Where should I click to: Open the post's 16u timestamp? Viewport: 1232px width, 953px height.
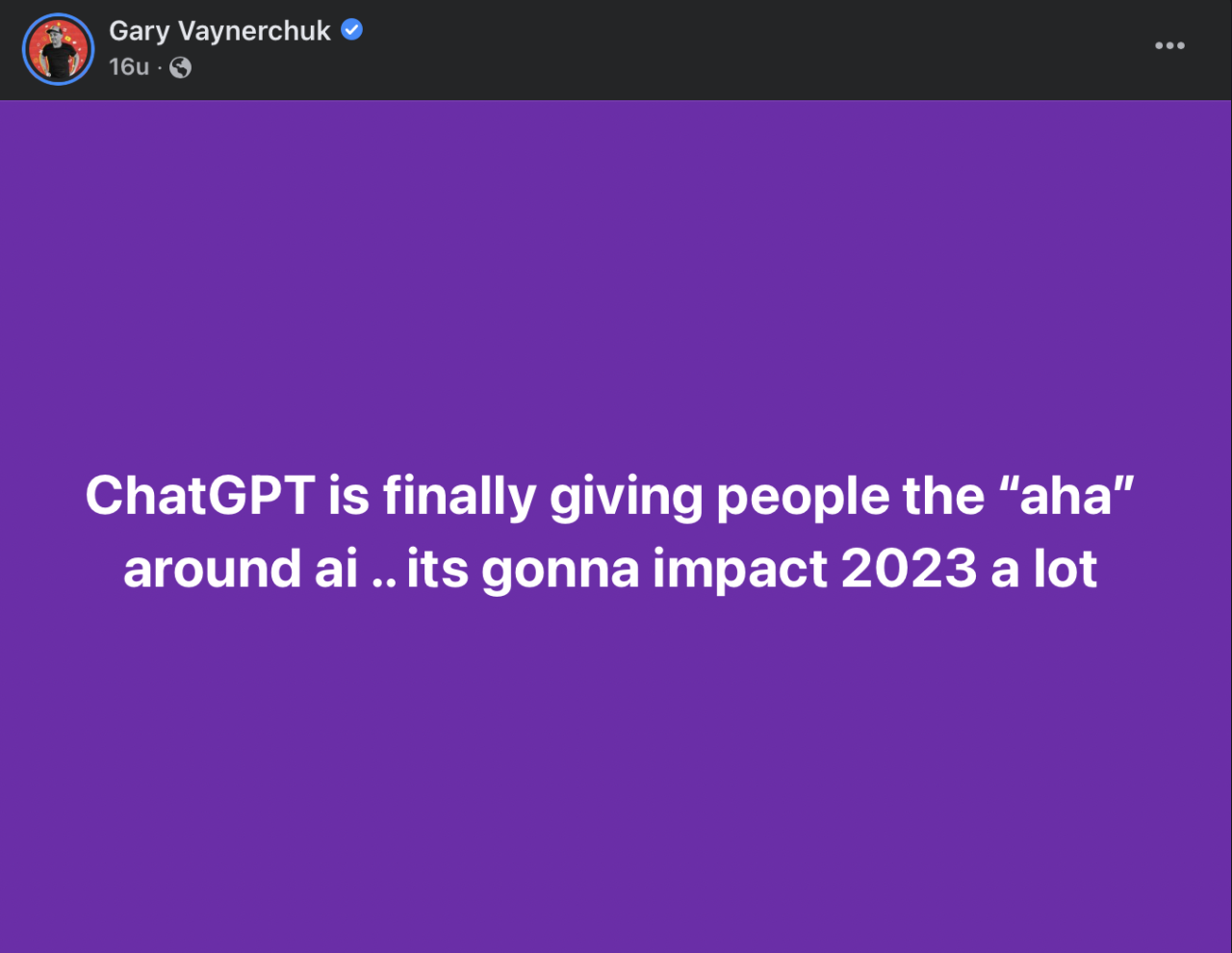tap(129, 66)
